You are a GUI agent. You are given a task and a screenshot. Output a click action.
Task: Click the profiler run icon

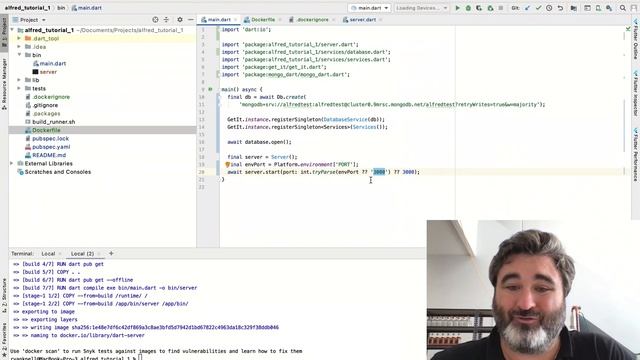[x=490, y=8]
